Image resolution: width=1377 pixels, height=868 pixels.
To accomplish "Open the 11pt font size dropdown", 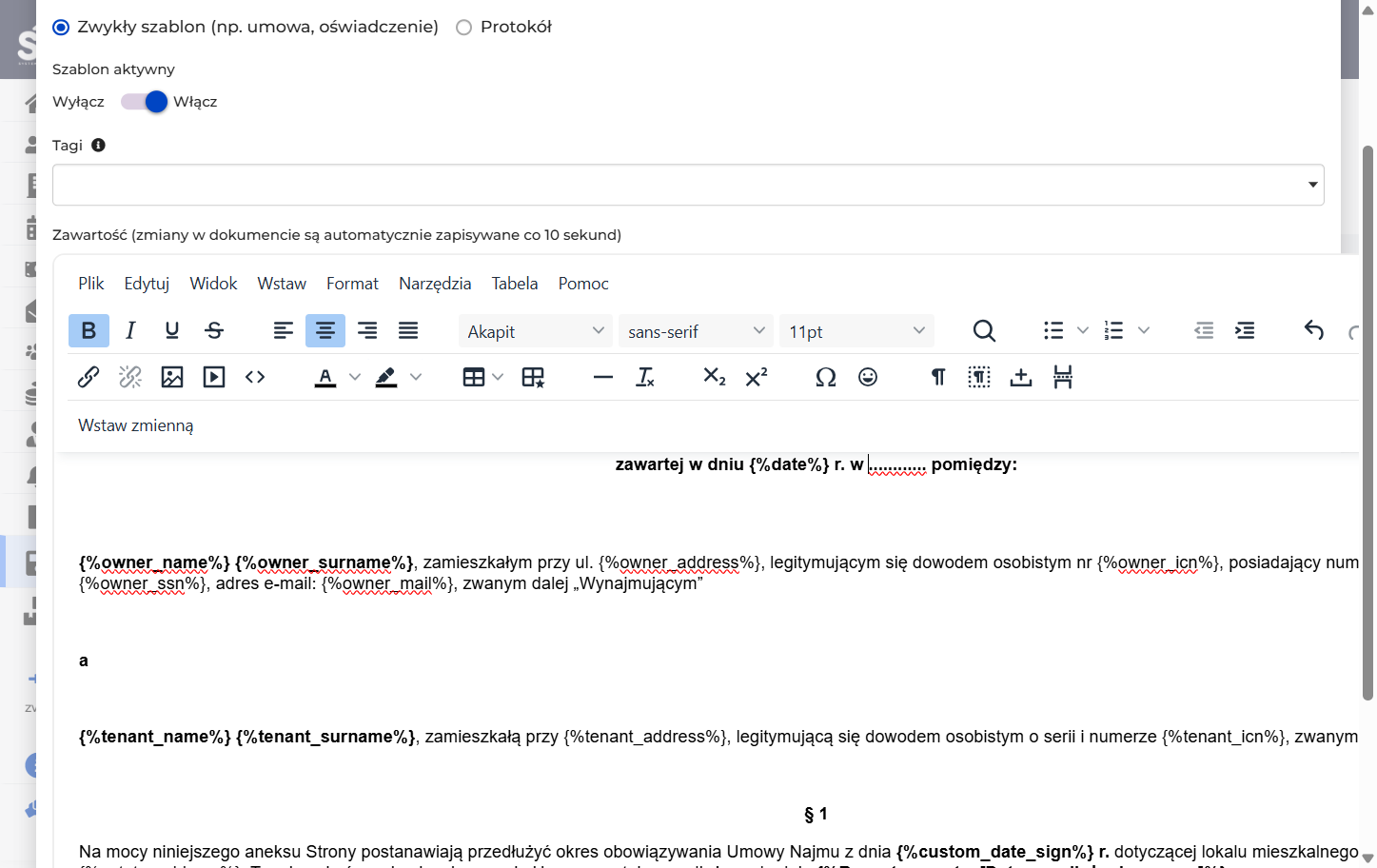I will click(856, 331).
